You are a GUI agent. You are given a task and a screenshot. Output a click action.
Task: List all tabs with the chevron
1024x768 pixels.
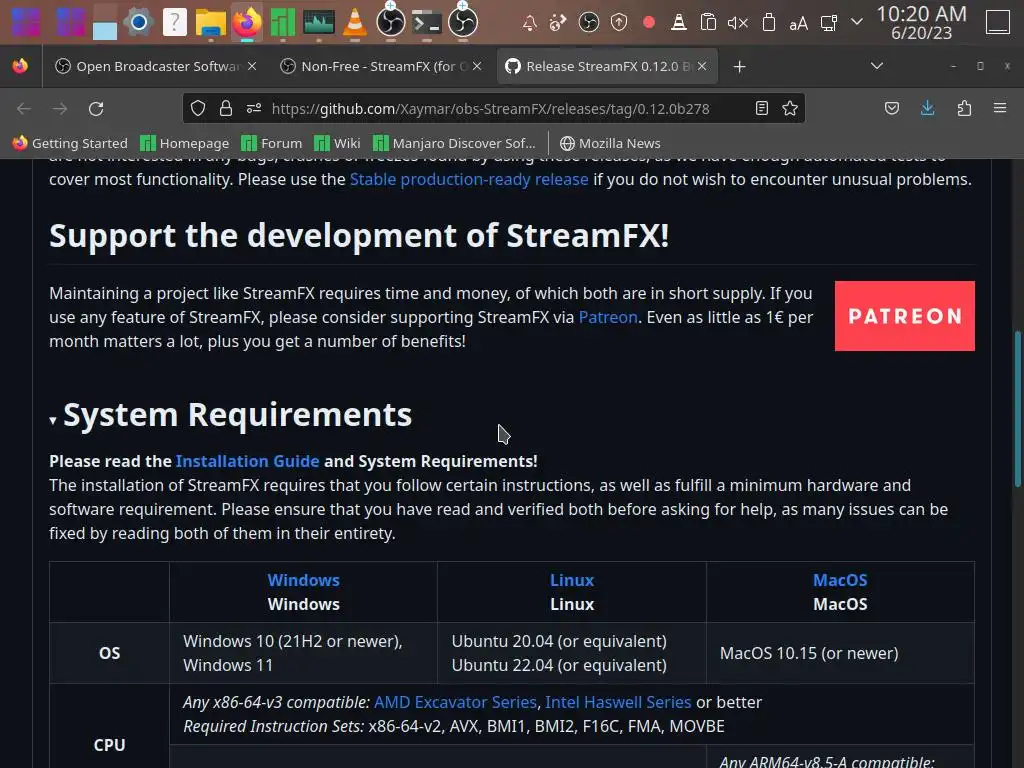coord(877,66)
